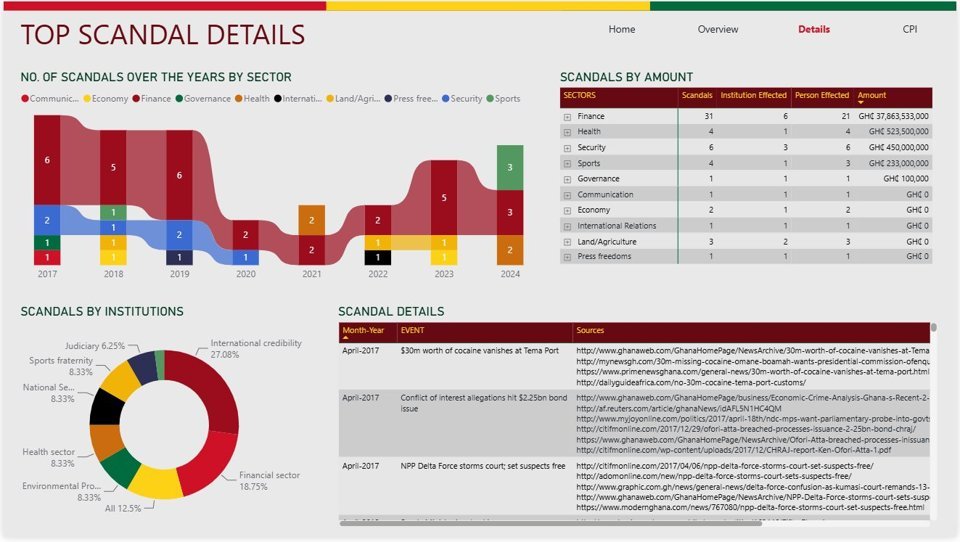This screenshot has width=960, height=542.
Task: Go to the CPI page
Action: (x=910, y=29)
